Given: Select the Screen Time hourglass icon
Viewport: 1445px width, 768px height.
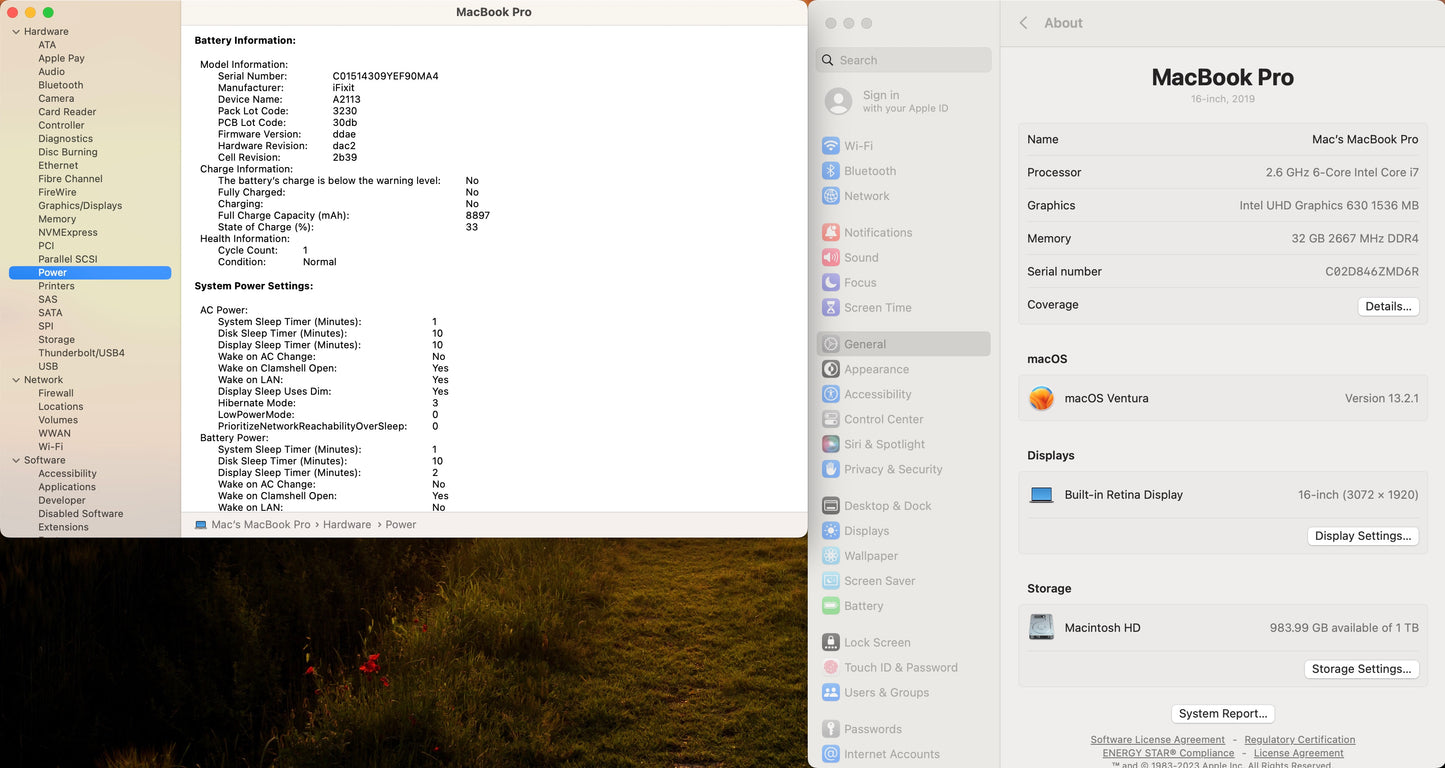Looking at the screenshot, I should pyautogui.click(x=830, y=308).
